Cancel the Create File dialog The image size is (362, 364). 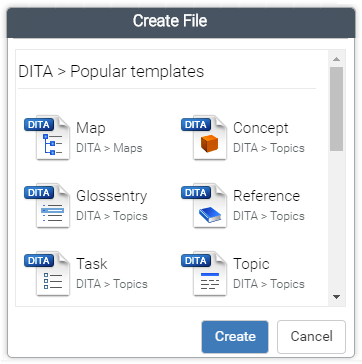[x=311, y=337]
